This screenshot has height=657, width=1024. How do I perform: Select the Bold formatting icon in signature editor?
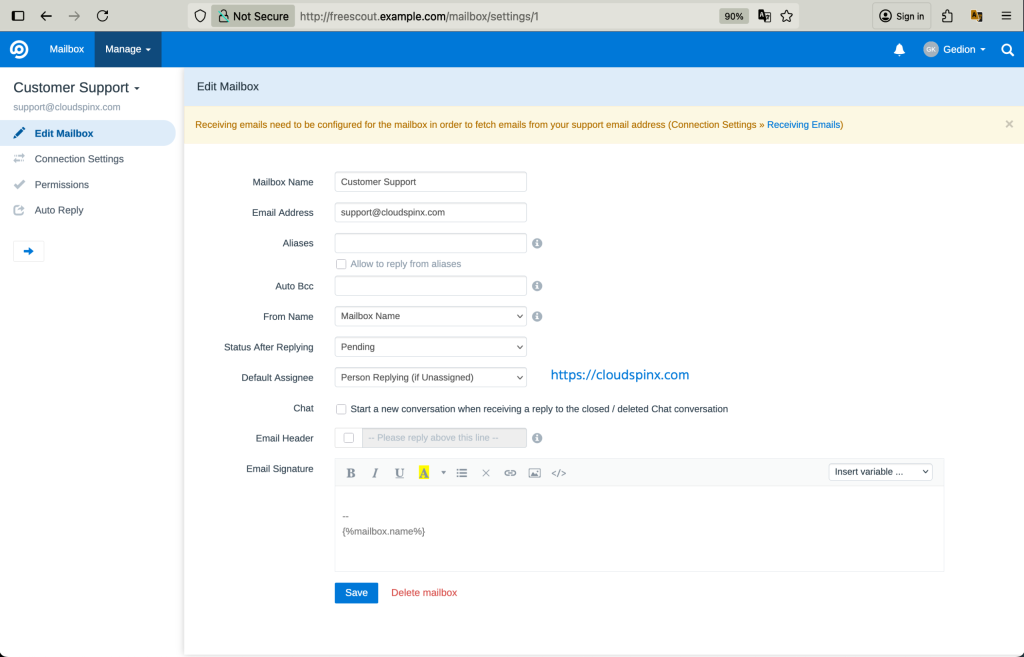(351, 472)
